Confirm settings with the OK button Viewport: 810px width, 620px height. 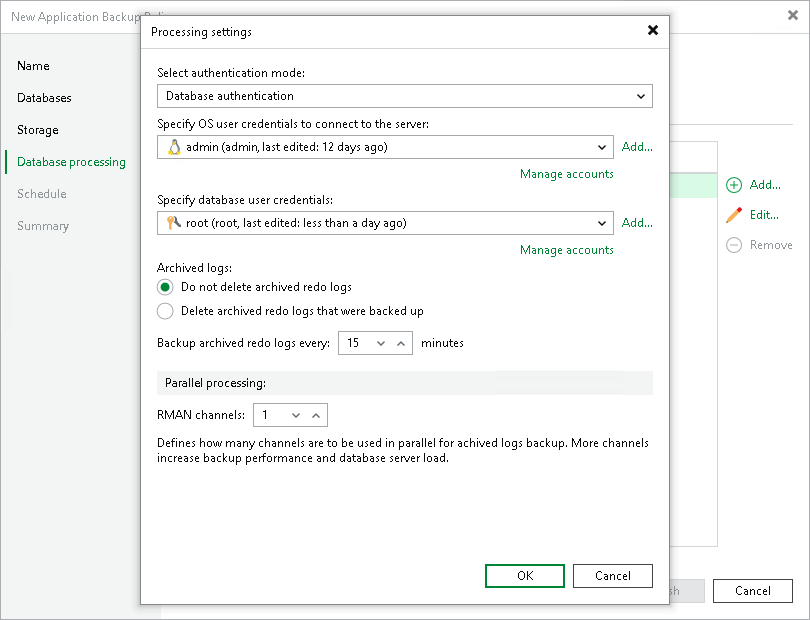point(524,576)
